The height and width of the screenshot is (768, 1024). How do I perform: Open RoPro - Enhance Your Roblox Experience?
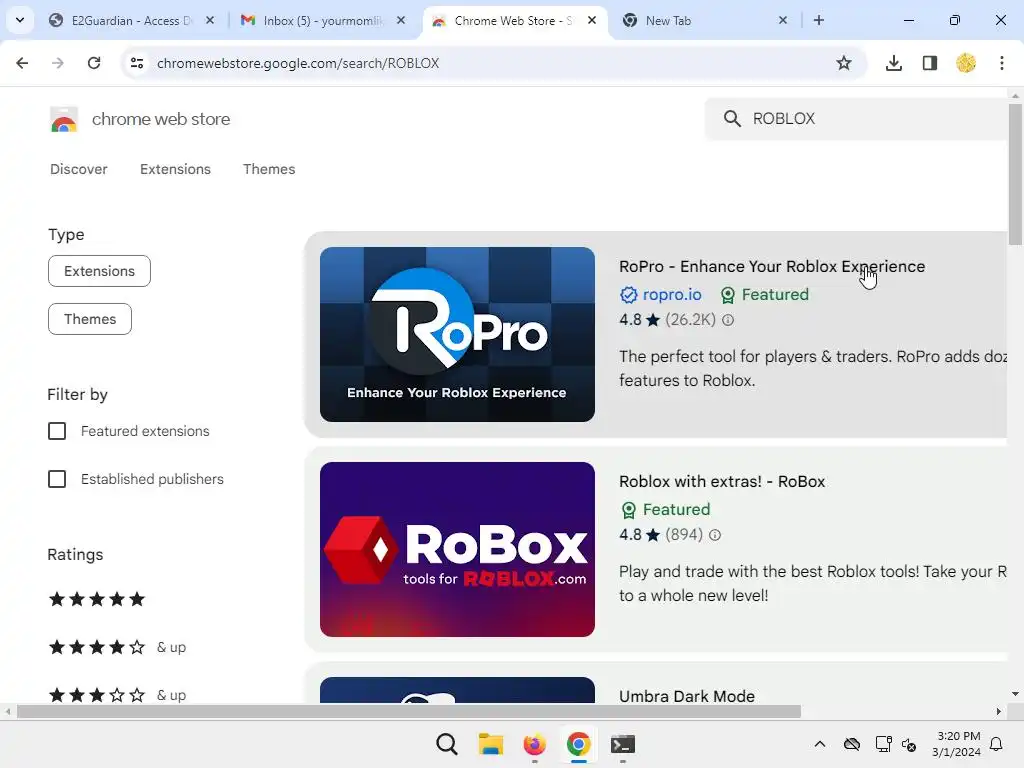(x=772, y=266)
